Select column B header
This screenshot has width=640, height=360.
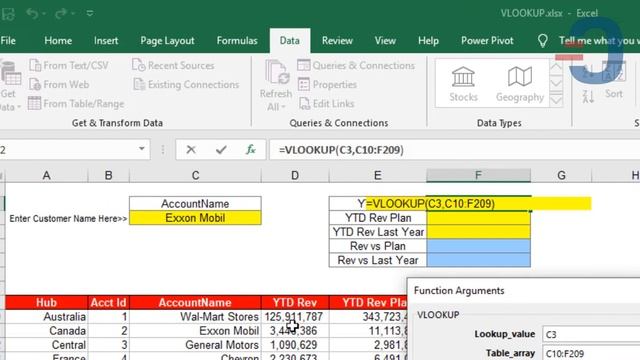pos(108,176)
